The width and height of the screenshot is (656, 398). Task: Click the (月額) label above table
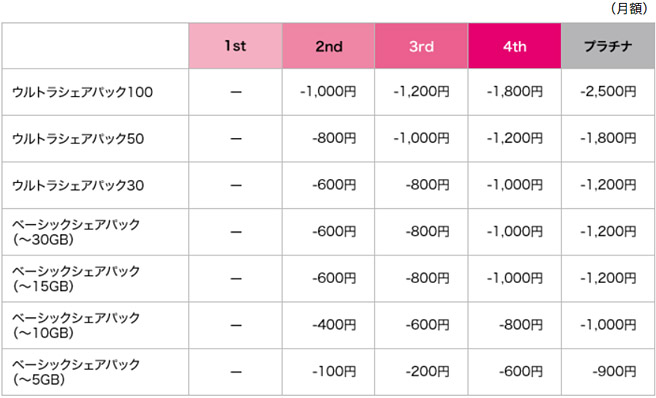(629, 8)
